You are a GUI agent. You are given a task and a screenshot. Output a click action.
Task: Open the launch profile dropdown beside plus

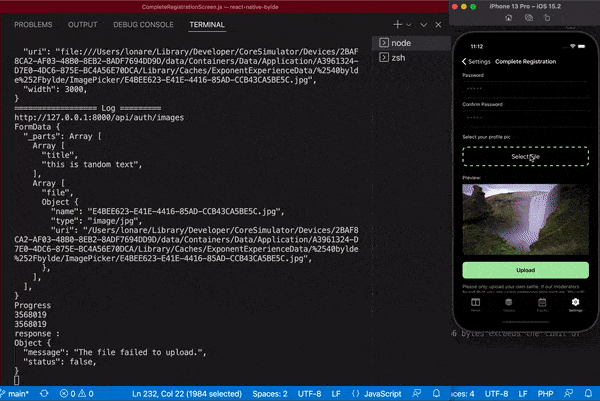[x=409, y=24]
